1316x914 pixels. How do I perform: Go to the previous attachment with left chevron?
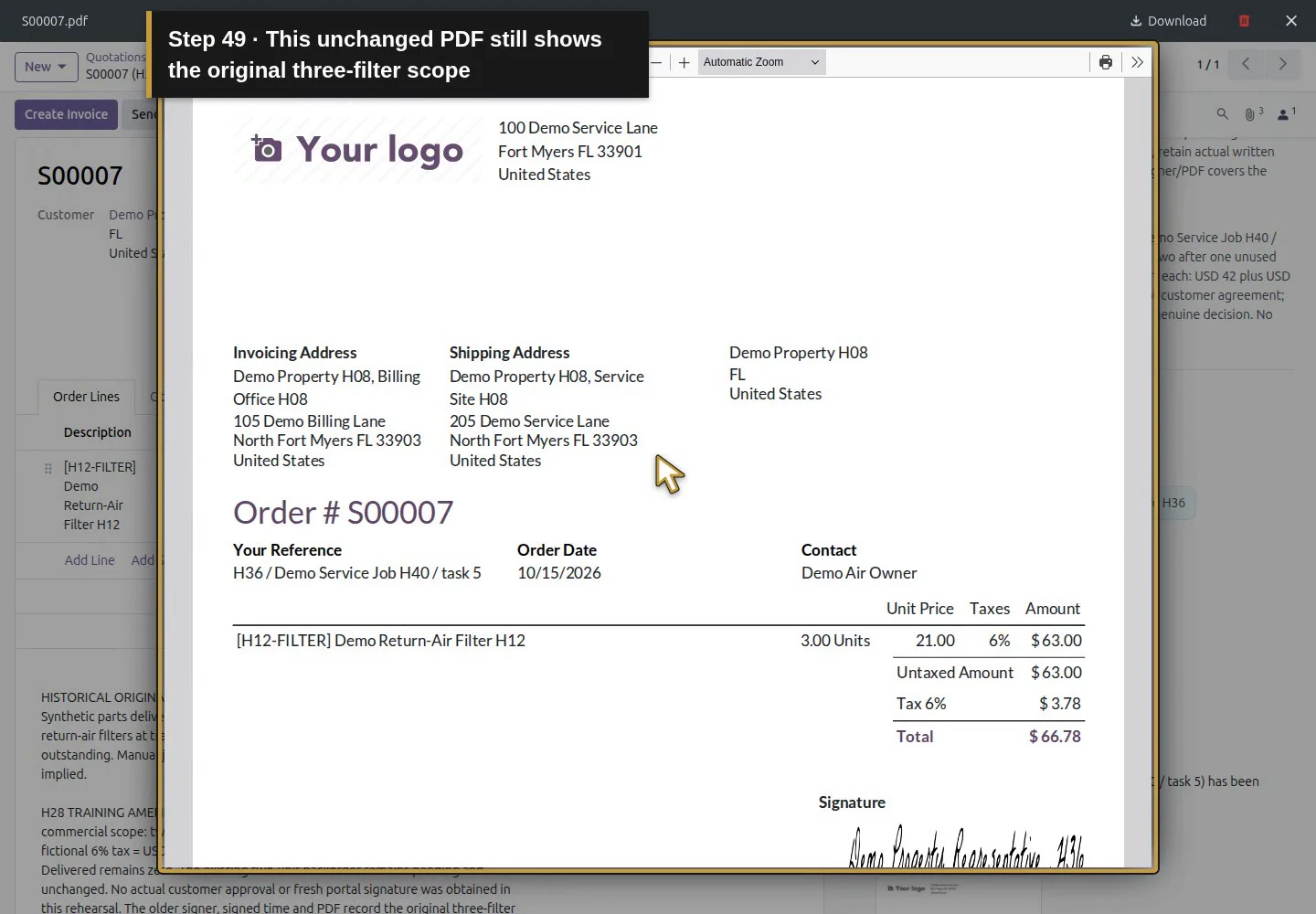tap(1246, 63)
